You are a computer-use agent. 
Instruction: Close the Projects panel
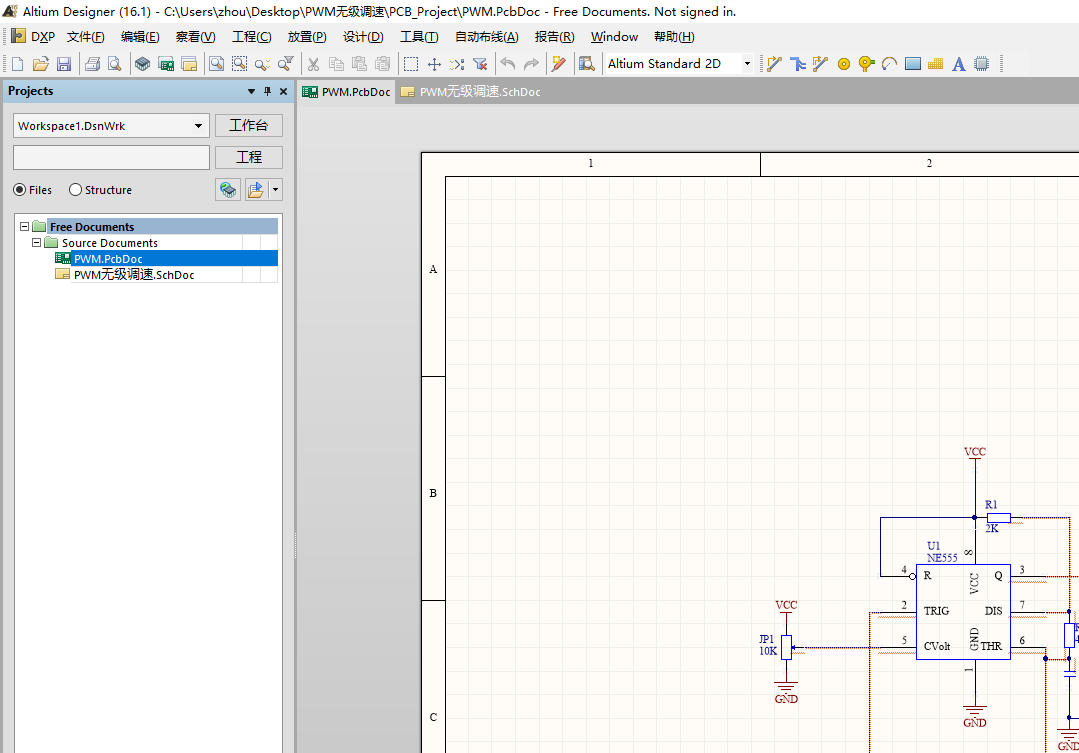284,91
